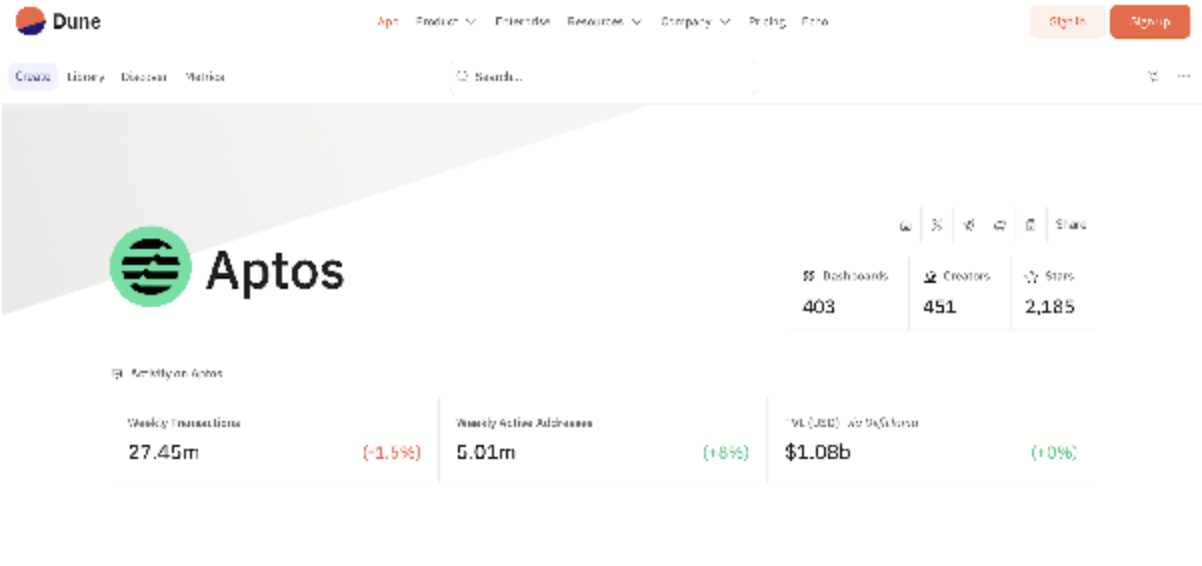Switch to the Discover tab
The width and height of the screenshot is (1202, 566).
[144, 77]
